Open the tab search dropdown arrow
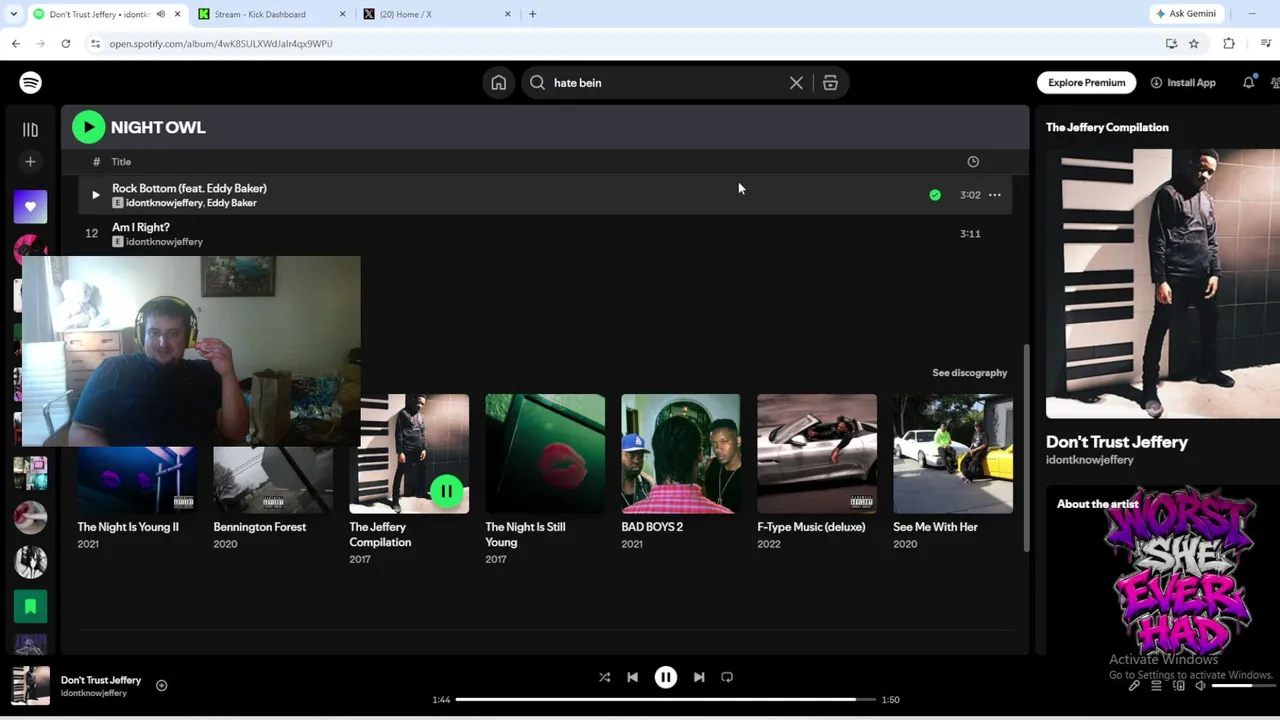The width and height of the screenshot is (1280, 720). point(13,14)
